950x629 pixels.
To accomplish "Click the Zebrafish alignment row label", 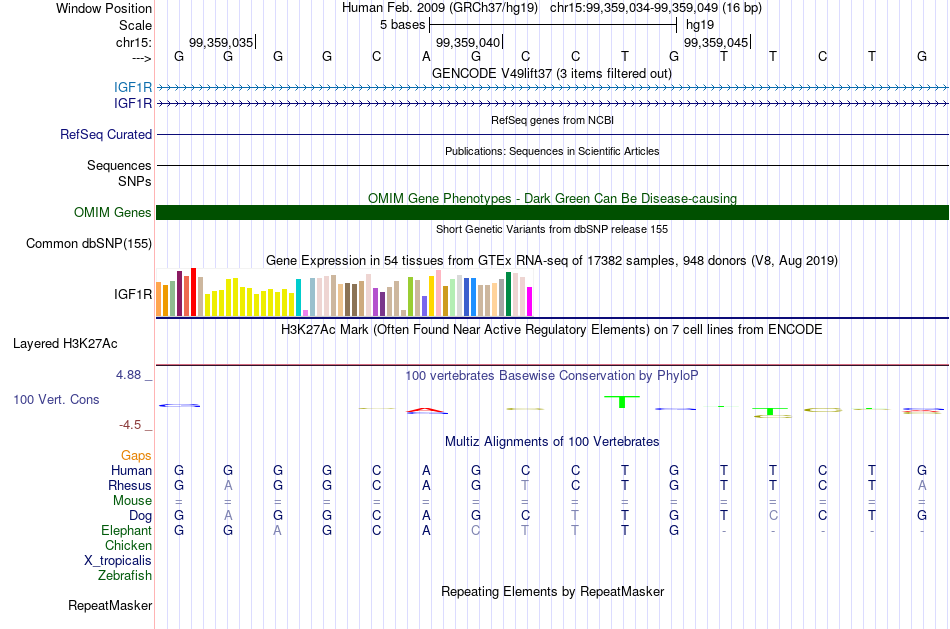I will coord(125,575).
